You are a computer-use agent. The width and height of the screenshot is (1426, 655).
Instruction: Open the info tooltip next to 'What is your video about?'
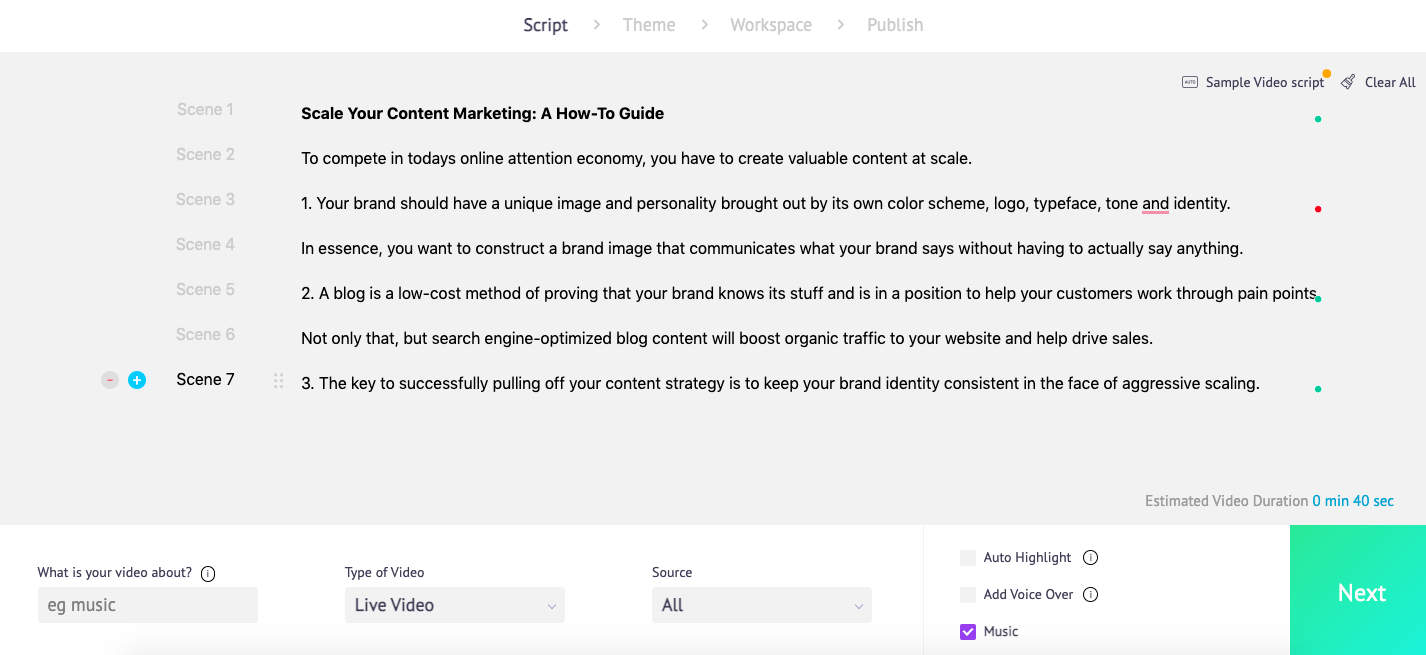[208, 573]
